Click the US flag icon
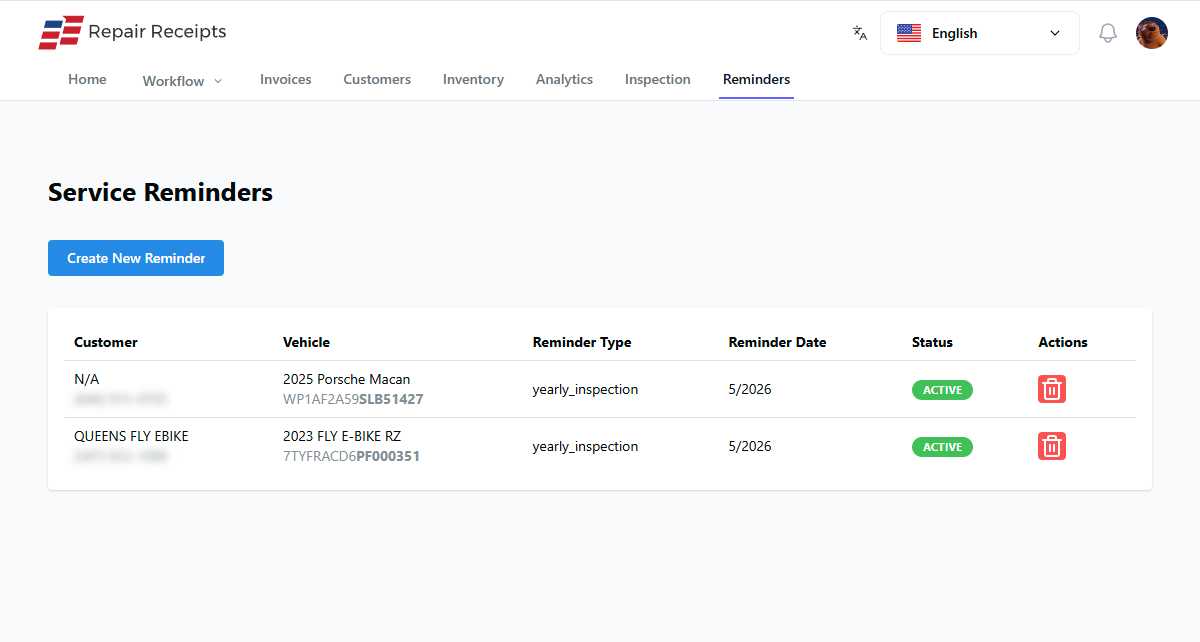Viewport: 1200px width, 642px height. (x=909, y=33)
